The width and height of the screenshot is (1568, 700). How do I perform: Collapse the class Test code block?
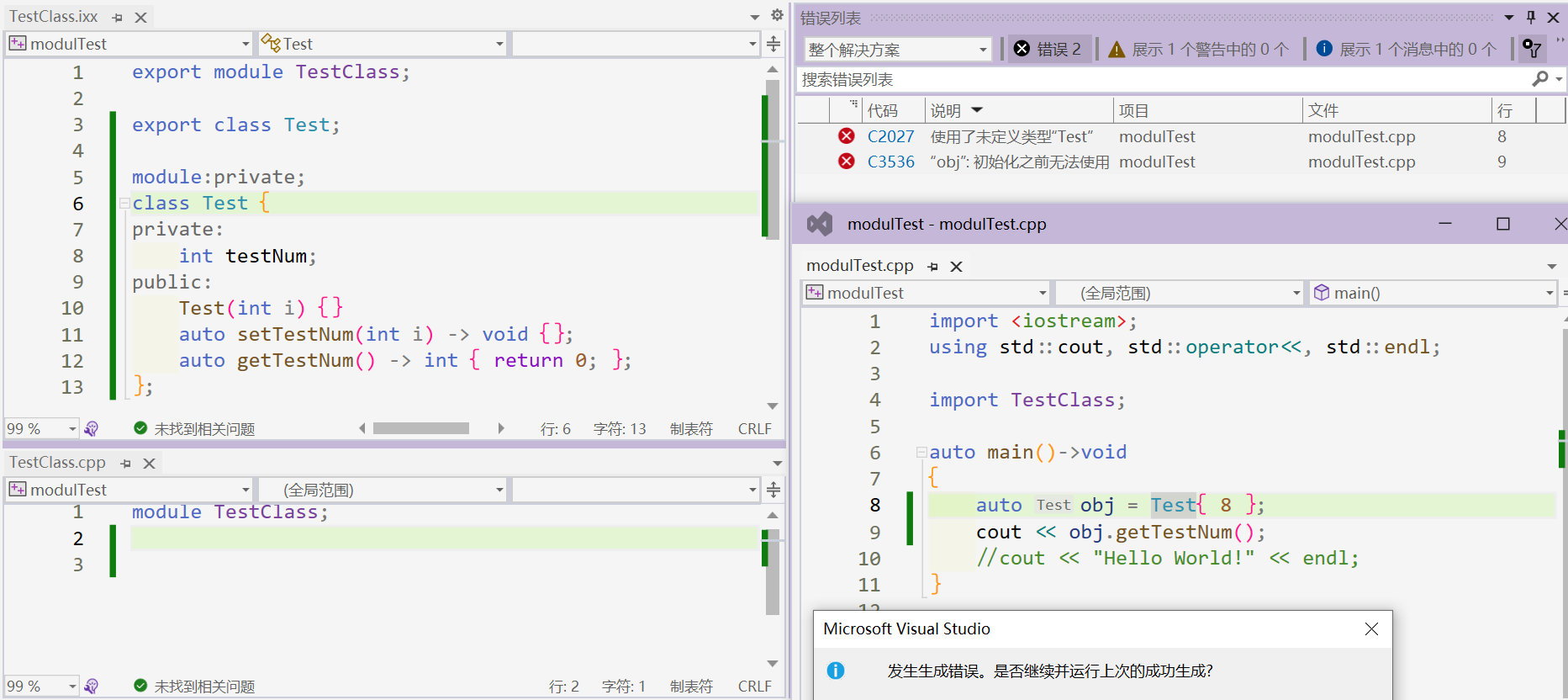[x=124, y=203]
